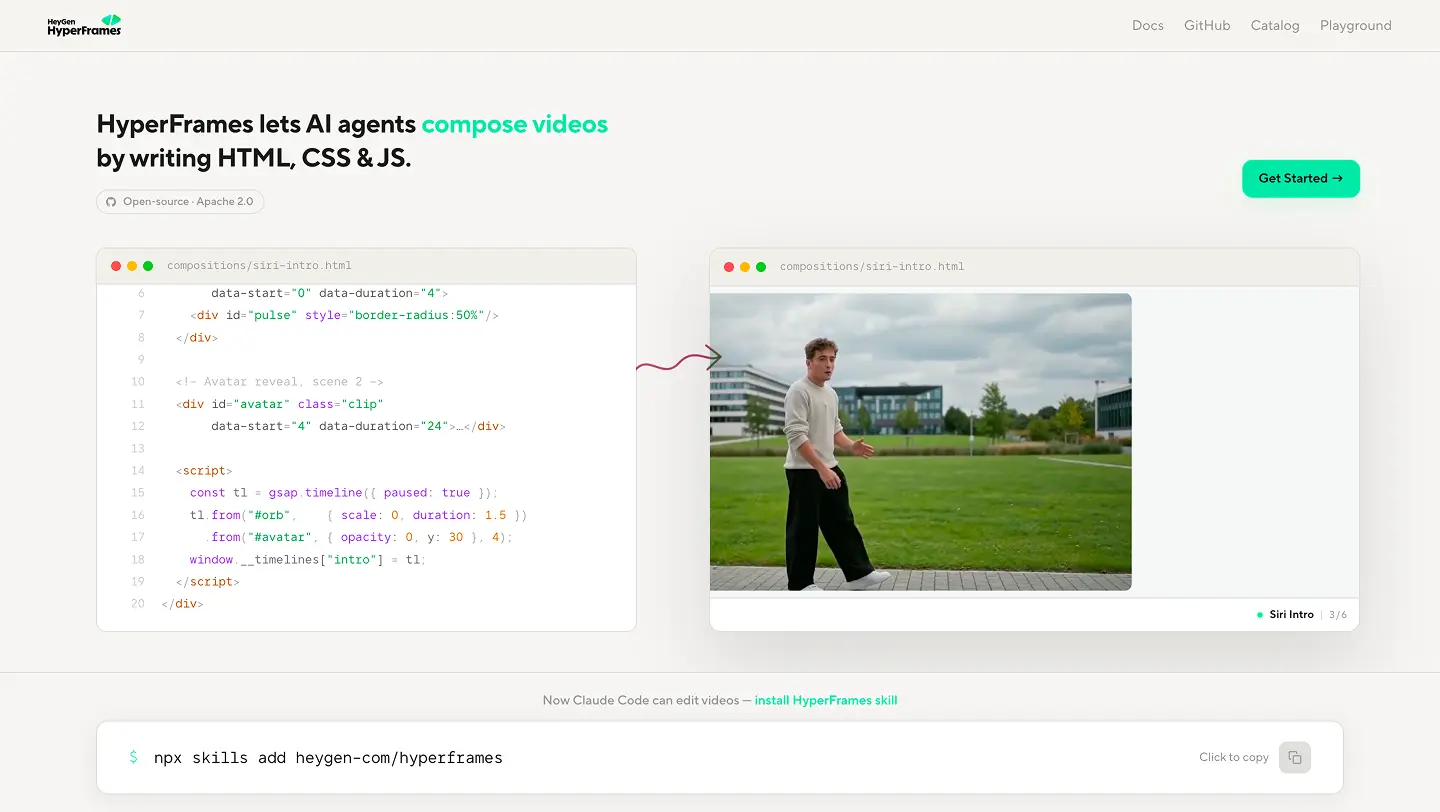
Task: Click code line 12 data-duration="24"
Action: point(358,426)
